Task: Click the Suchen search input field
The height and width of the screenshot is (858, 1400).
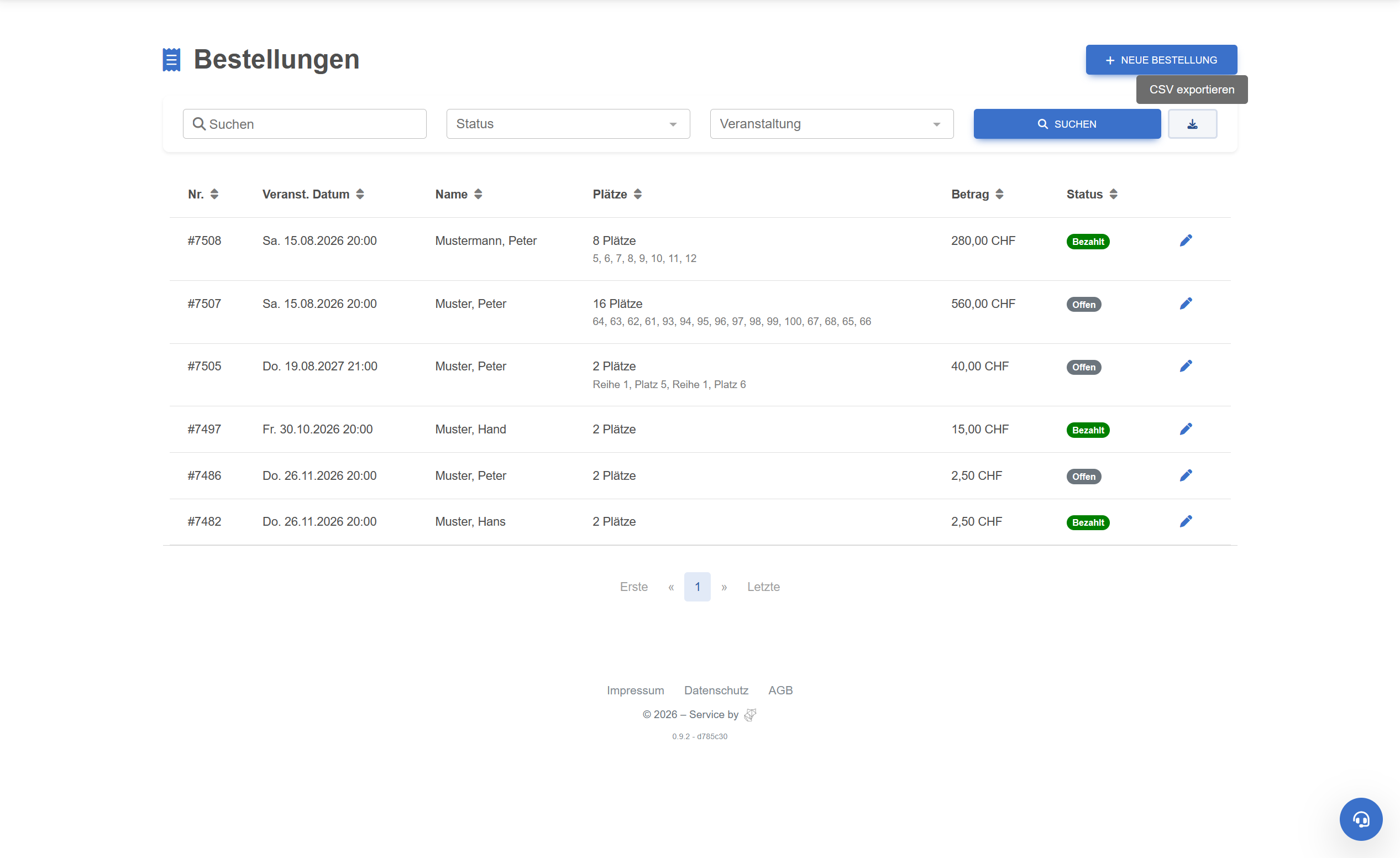Action: [305, 124]
